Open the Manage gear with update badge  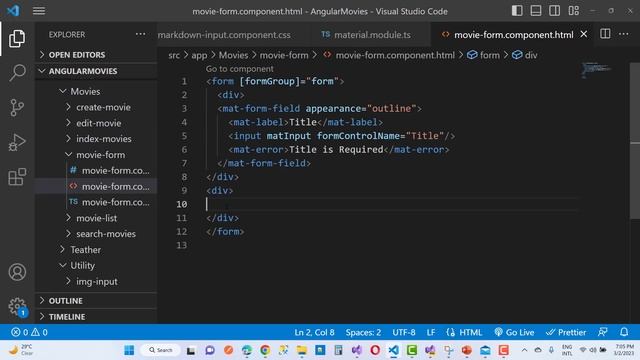[x=18, y=307]
